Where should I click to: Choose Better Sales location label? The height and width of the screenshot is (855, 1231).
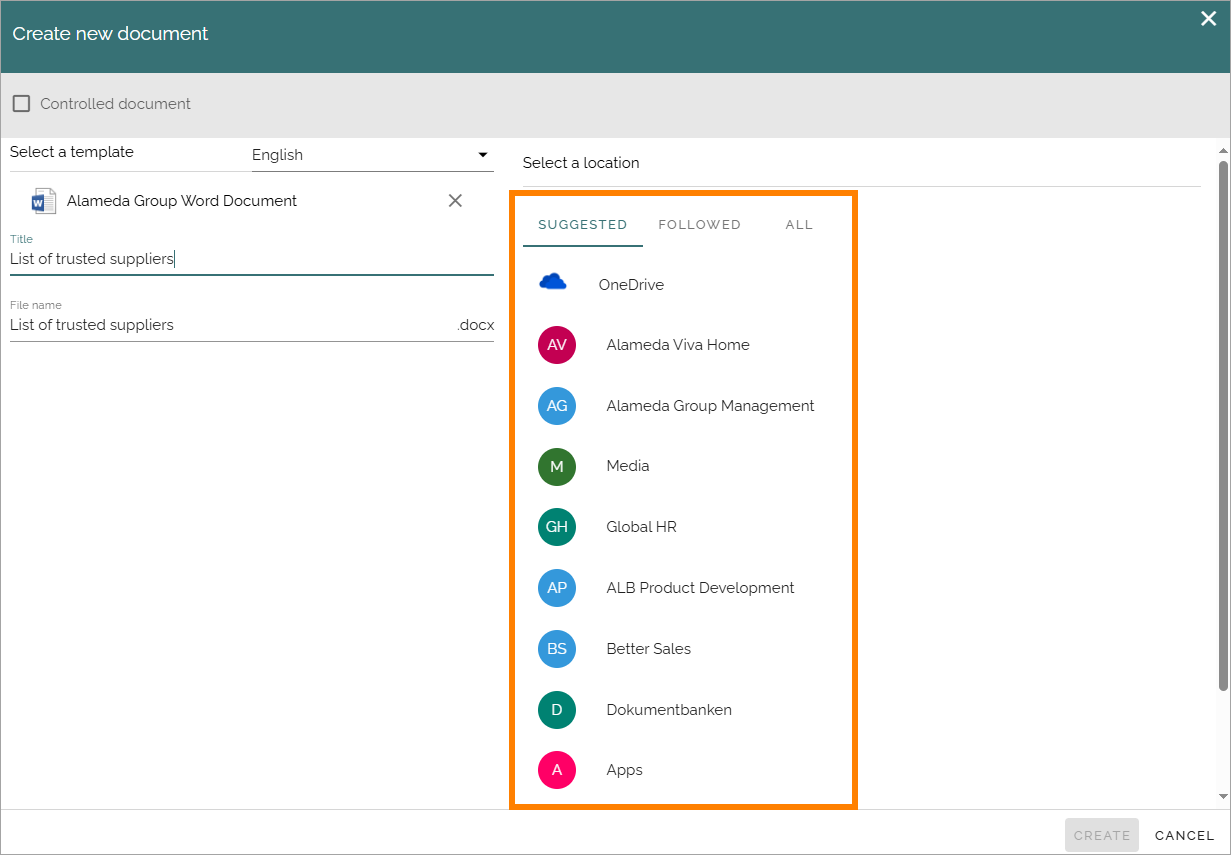click(x=648, y=649)
